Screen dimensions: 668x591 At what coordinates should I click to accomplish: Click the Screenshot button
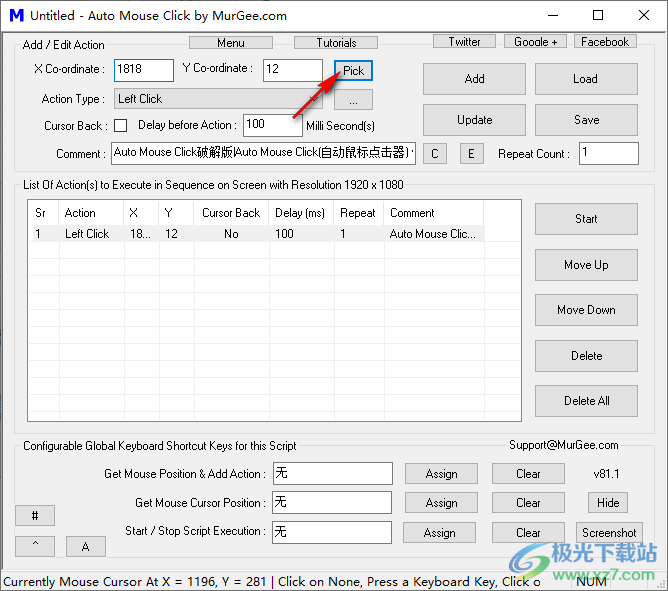(x=609, y=533)
